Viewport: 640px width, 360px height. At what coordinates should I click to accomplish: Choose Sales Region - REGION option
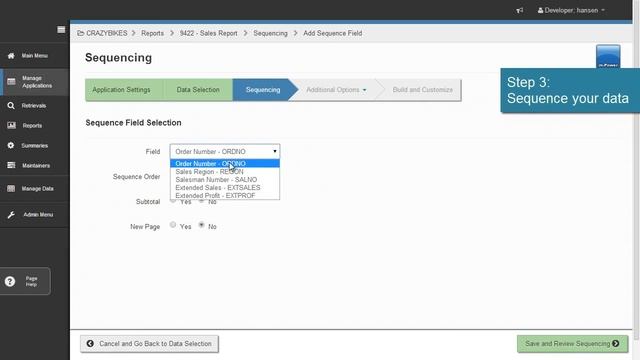coord(225,172)
